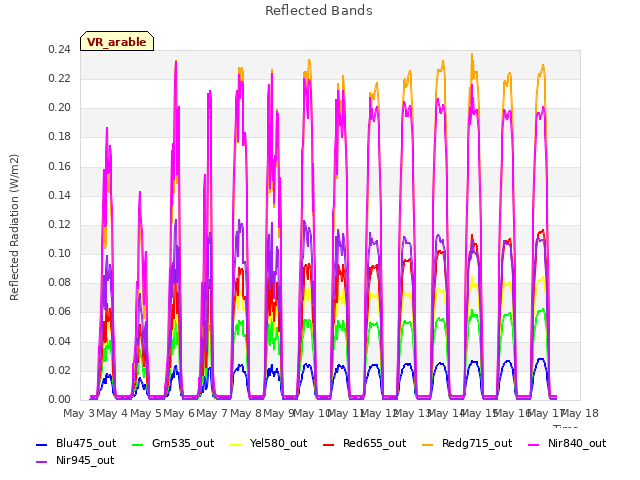The width and height of the screenshot is (640, 480).
Task: Click the 0.12 y-axis tick label
Action: pyautogui.click(x=60, y=224)
